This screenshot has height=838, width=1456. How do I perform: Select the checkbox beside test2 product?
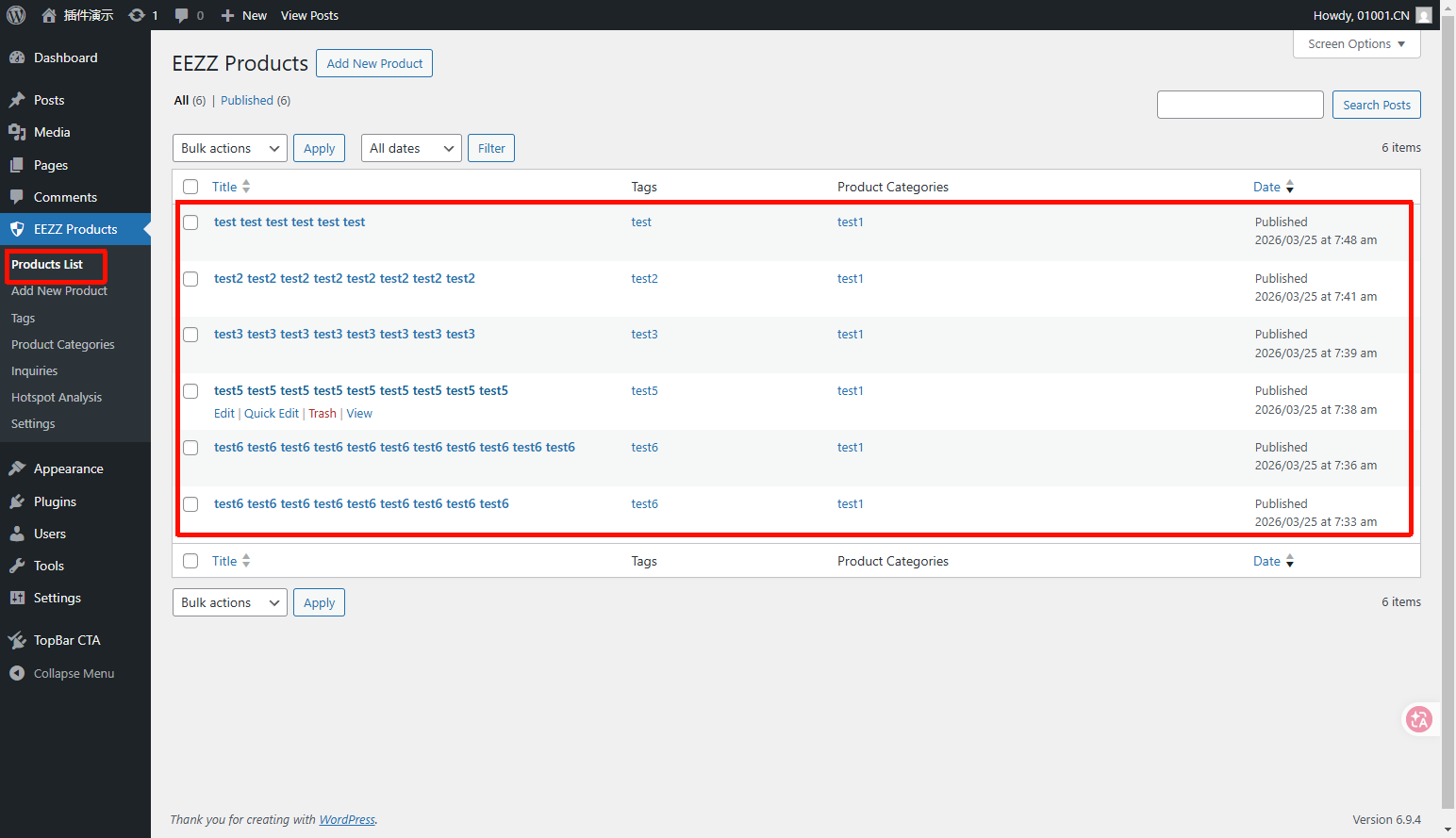tap(190, 279)
